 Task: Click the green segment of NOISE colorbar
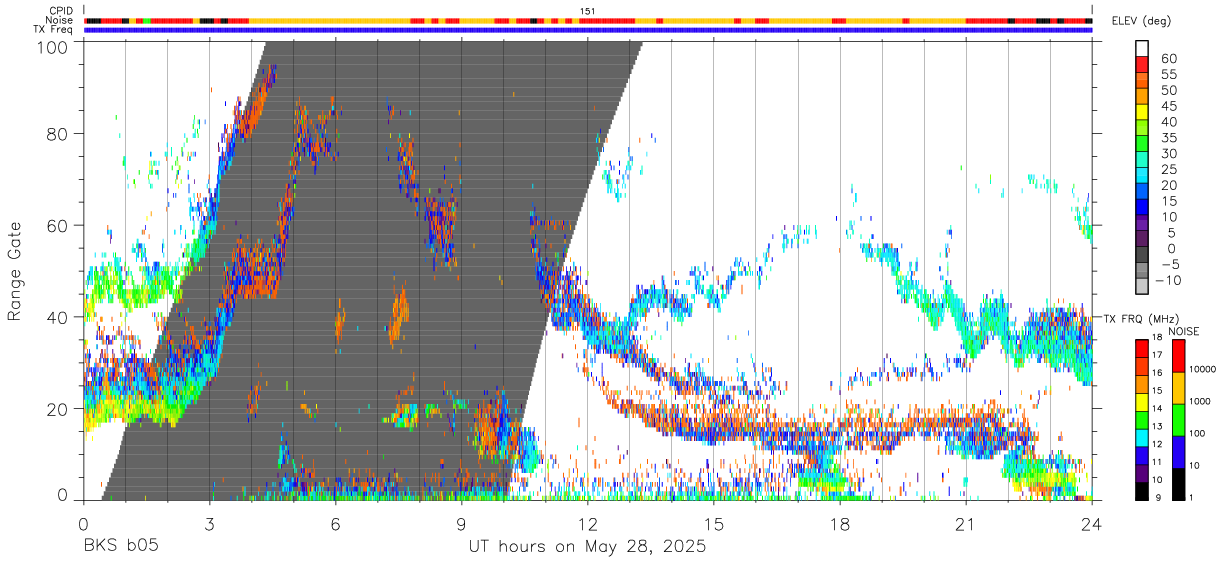click(1177, 419)
